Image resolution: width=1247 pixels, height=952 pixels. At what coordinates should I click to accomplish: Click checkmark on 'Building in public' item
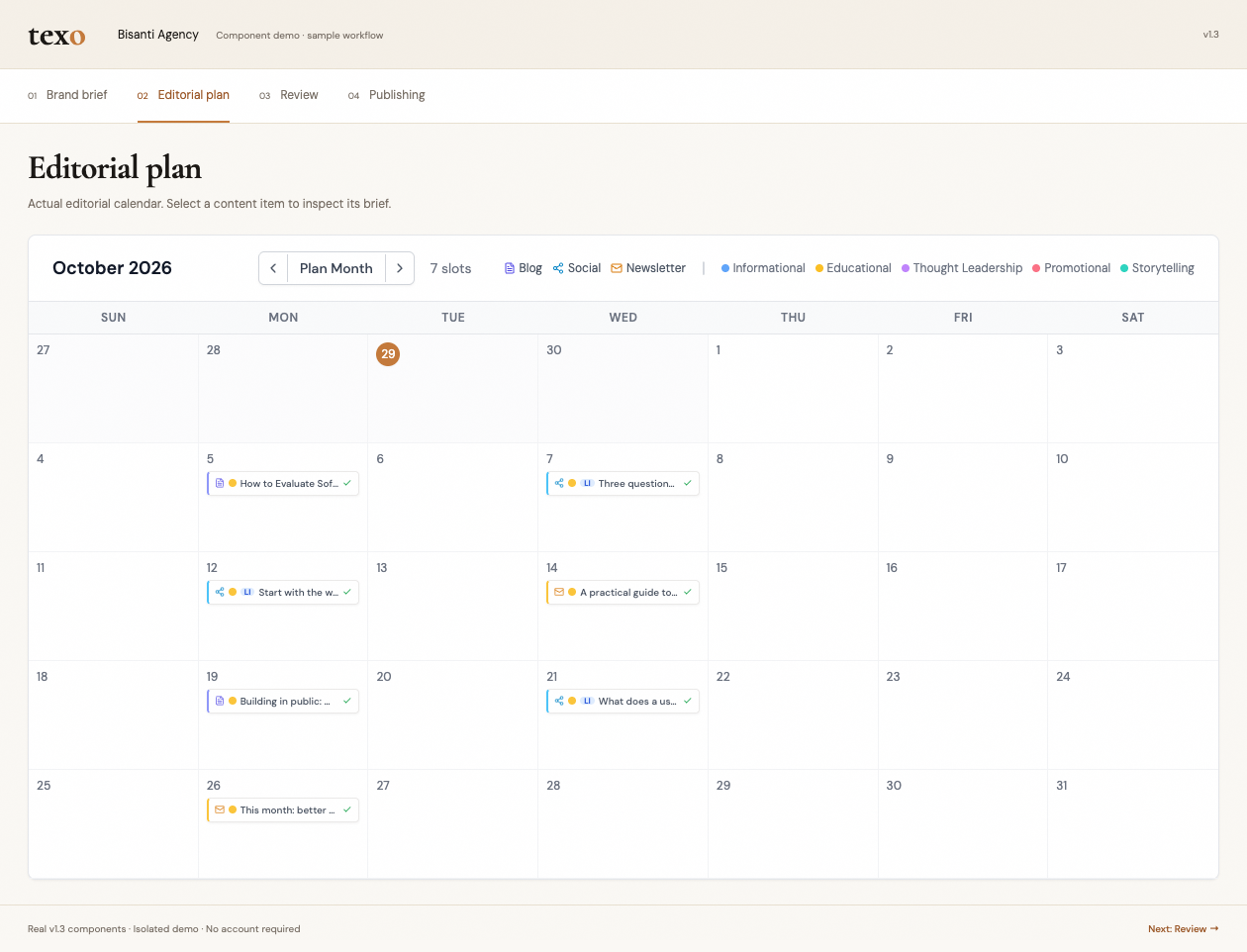click(347, 701)
